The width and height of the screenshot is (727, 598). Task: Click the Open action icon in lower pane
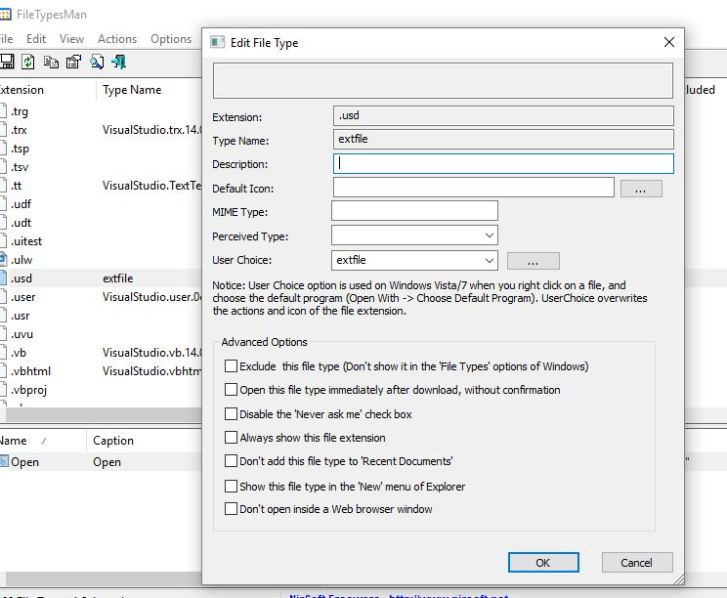(4, 462)
